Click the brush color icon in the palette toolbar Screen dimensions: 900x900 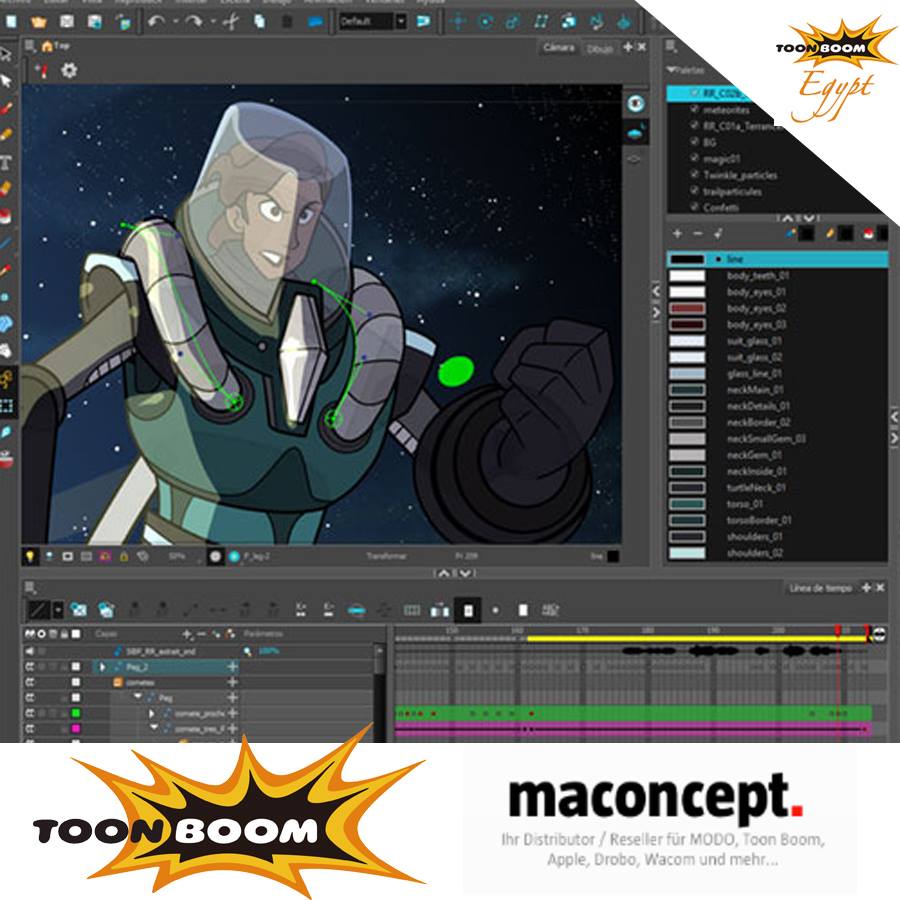click(791, 233)
